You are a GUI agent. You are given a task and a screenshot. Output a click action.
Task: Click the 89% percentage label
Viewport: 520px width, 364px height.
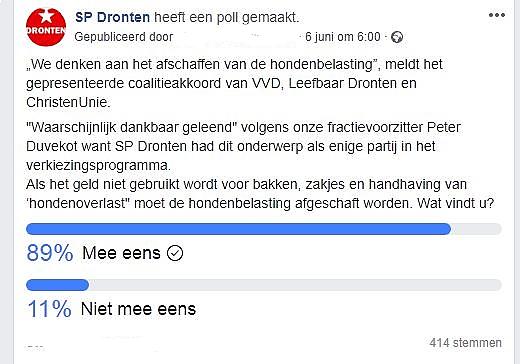(x=50, y=253)
